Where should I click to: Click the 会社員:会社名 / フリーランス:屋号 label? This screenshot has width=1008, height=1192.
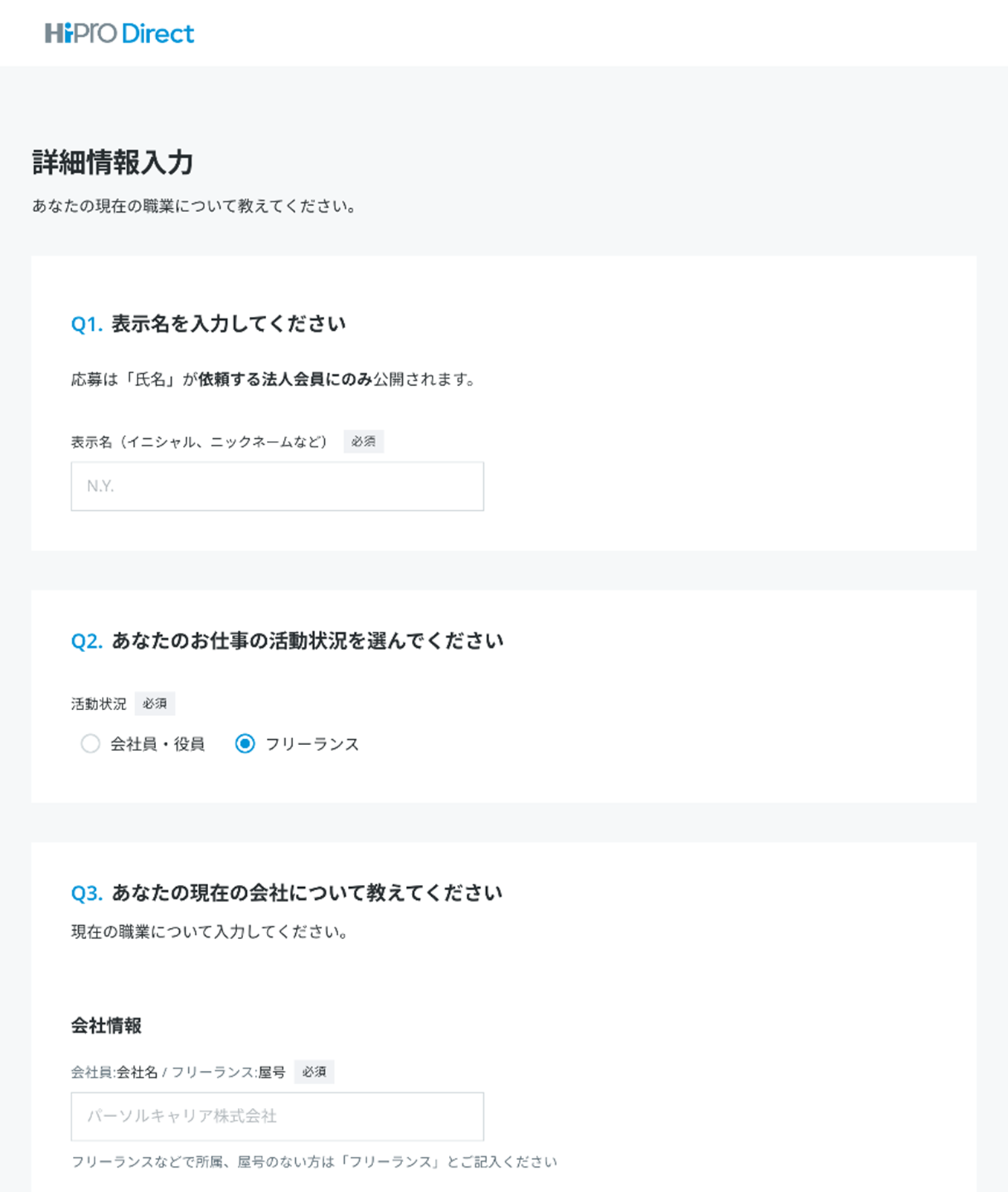tap(178, 1072)
